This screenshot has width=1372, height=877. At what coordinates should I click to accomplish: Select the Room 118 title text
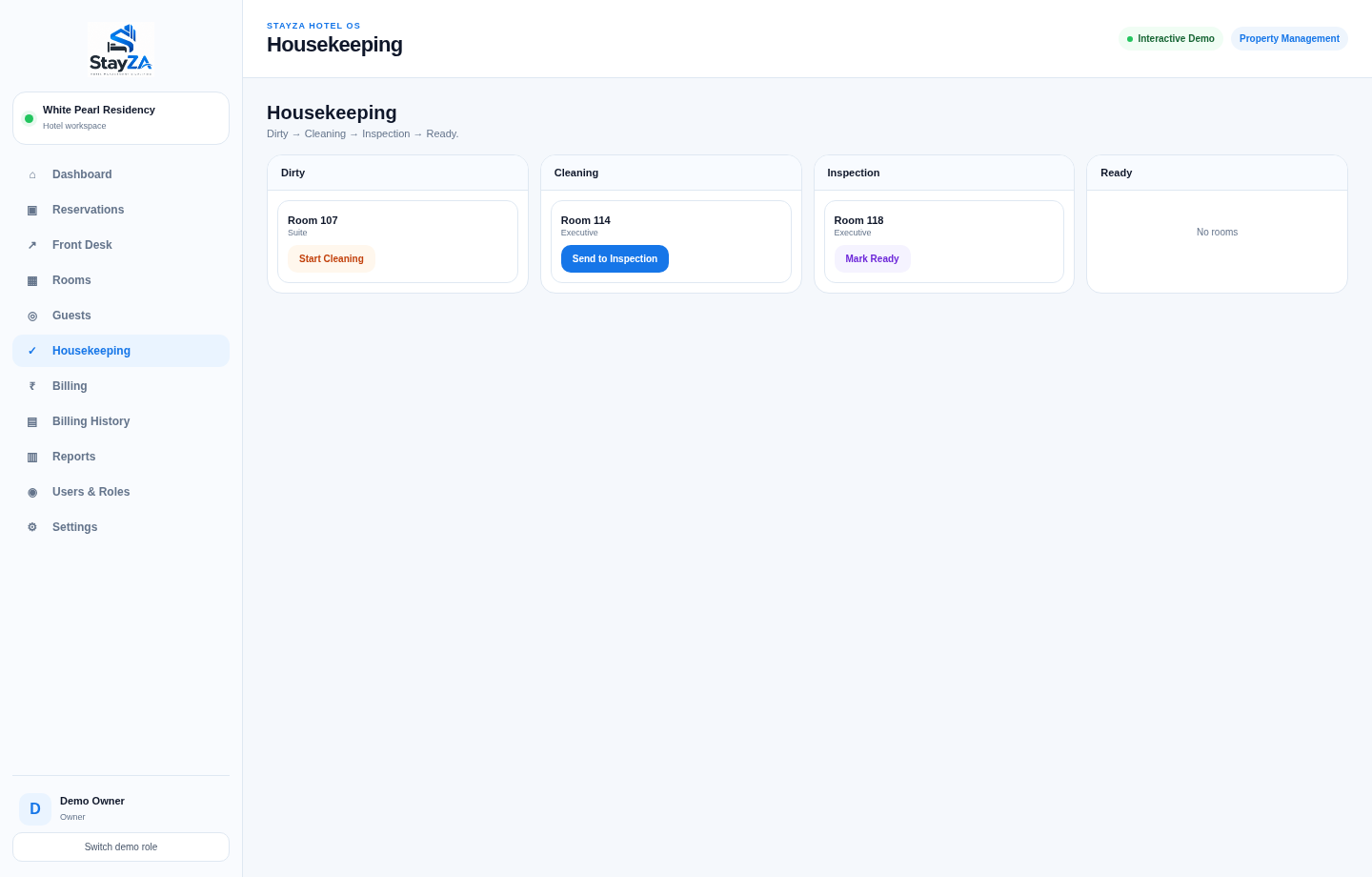point(858,220)
